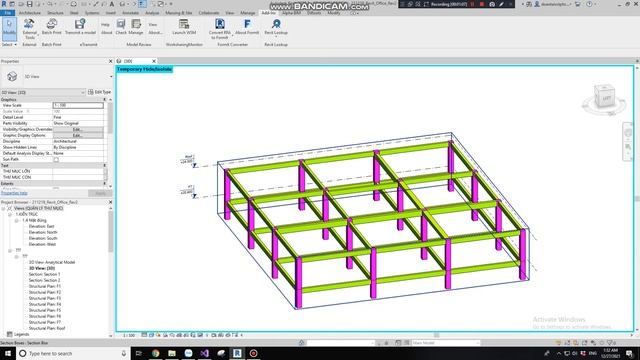Switch to the Manage ribbon tab
This screenshot has width=640, height=360.
click(x=247, y=13)
